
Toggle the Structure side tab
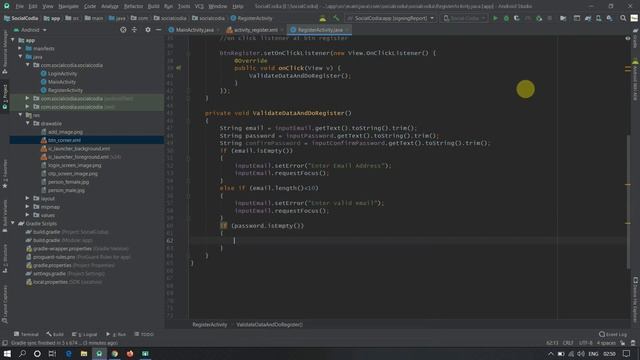[5, 258]
